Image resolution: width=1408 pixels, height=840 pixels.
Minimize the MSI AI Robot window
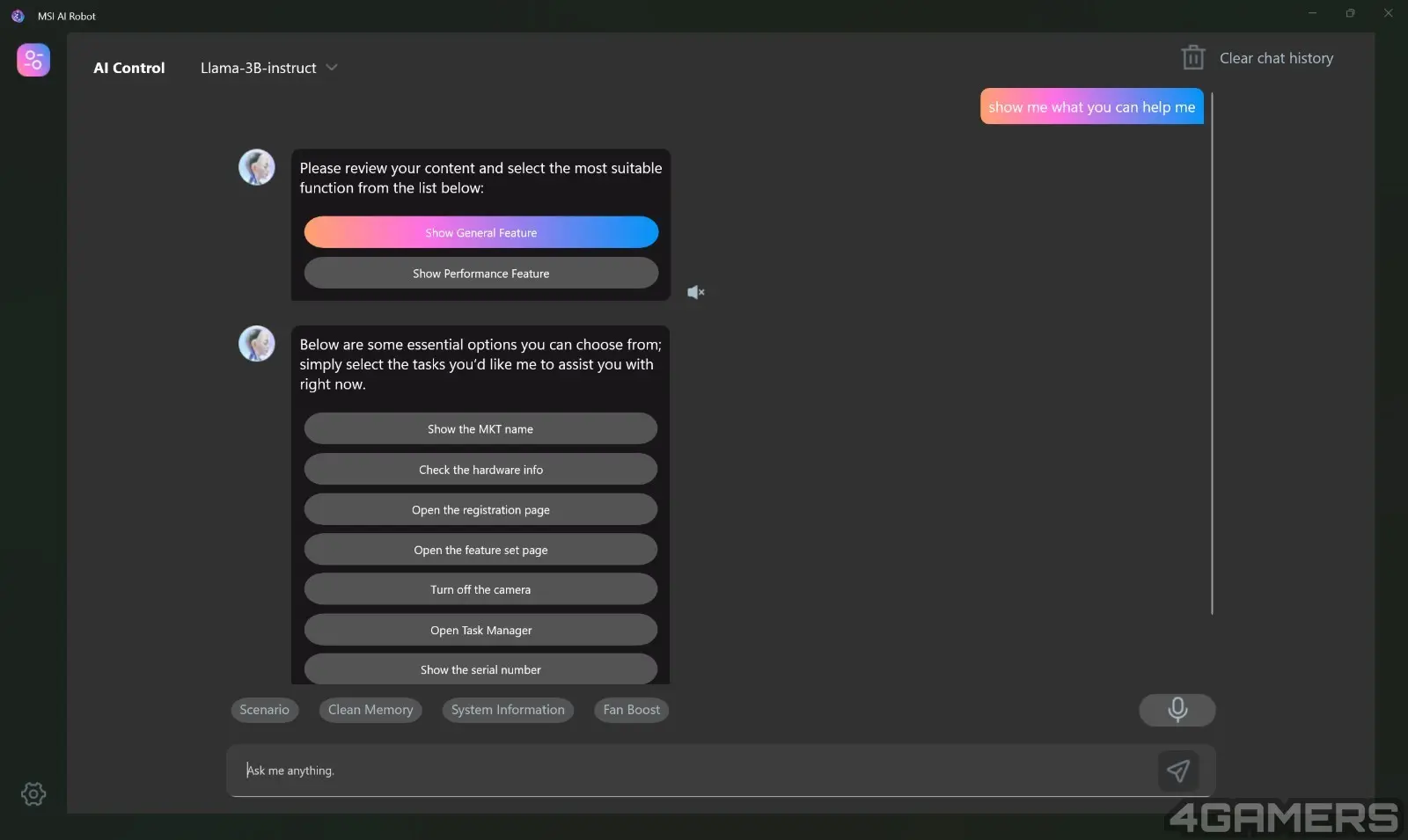1312,13
